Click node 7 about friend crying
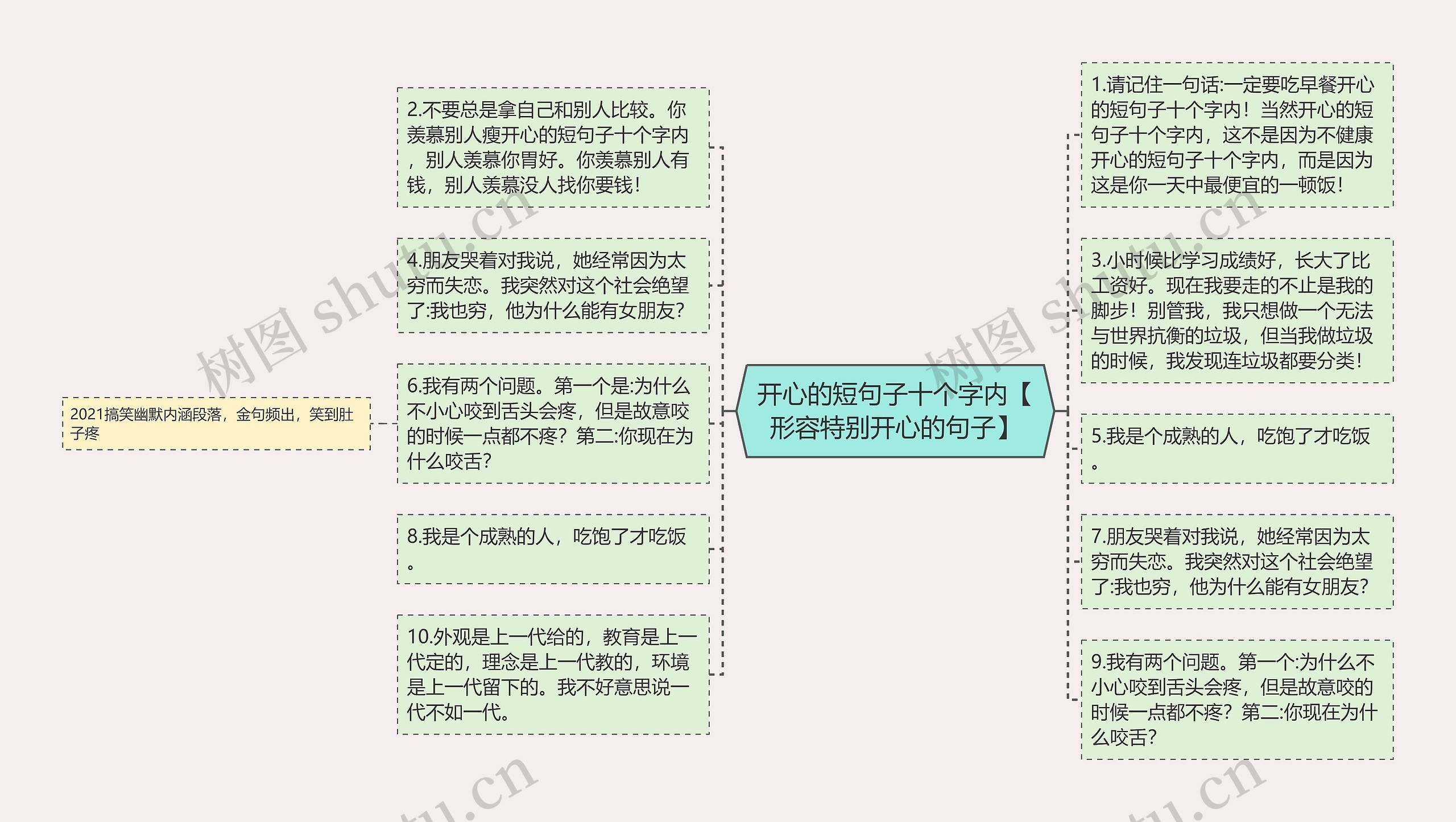1456x822 pixels. 1236,561
